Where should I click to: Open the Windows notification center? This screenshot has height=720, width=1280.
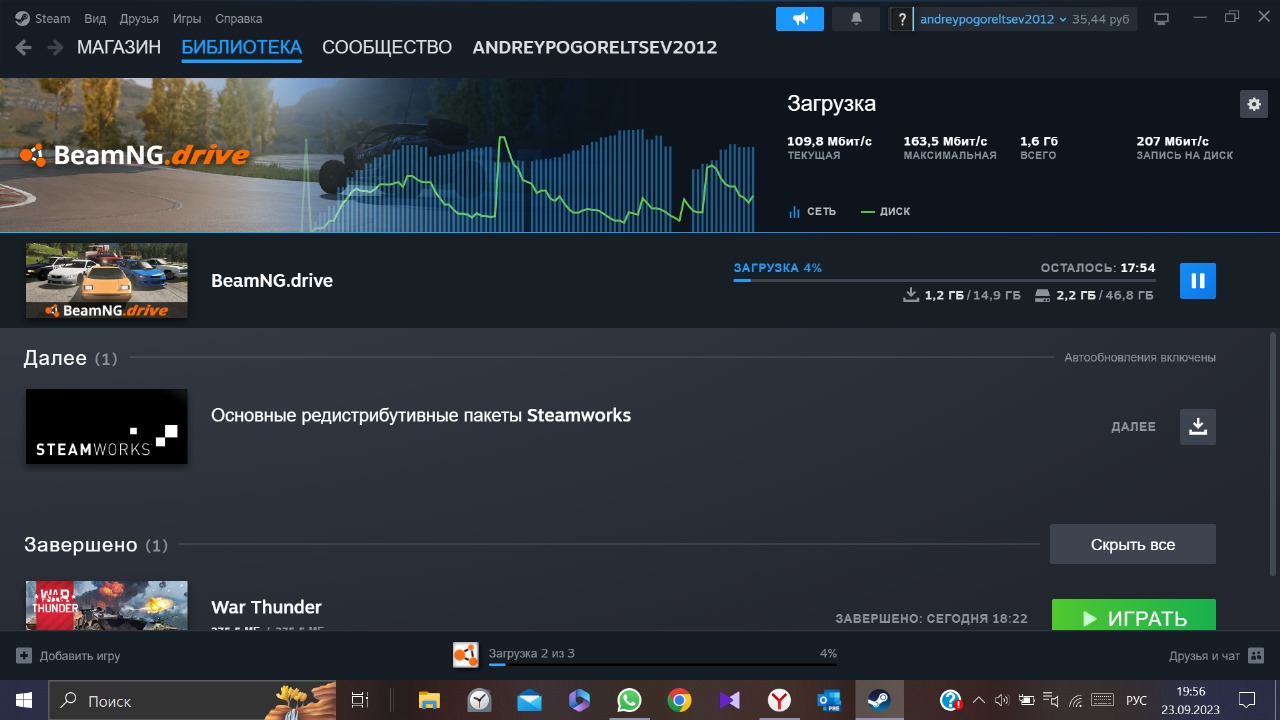[1247, 700]
